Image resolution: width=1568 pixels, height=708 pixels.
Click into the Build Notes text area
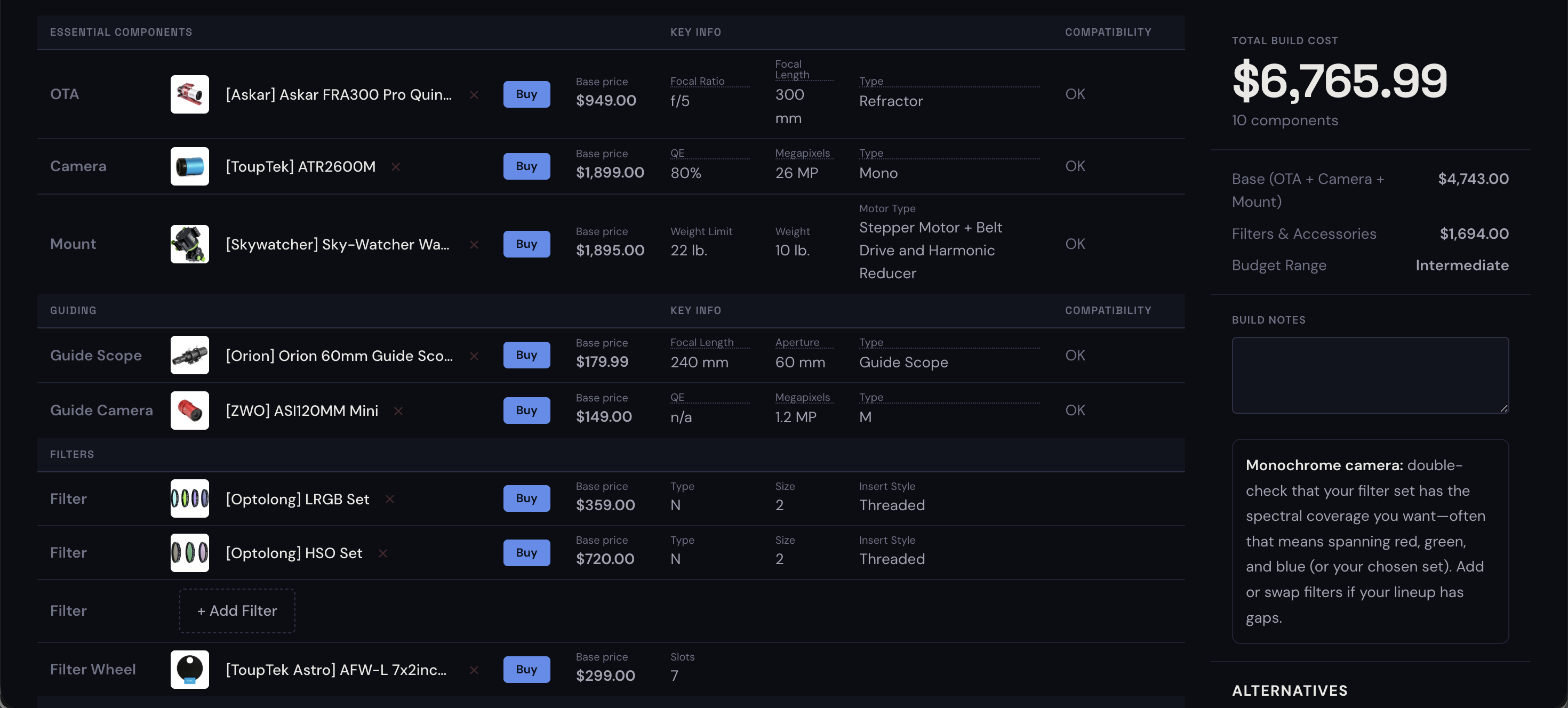[x=1370, y=375]
